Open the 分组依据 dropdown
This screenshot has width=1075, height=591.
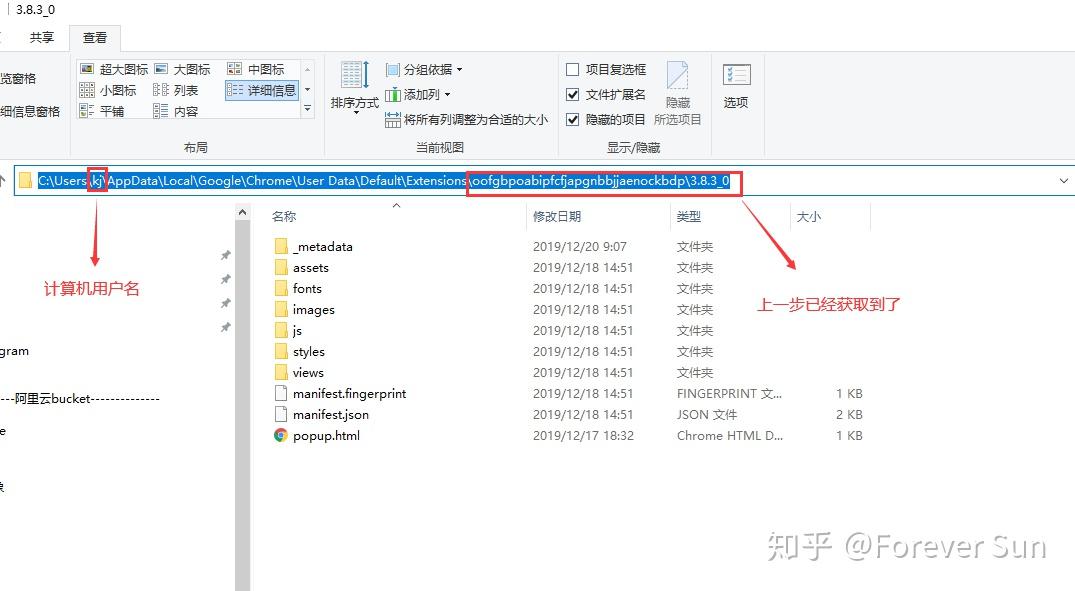pos(424,69)
